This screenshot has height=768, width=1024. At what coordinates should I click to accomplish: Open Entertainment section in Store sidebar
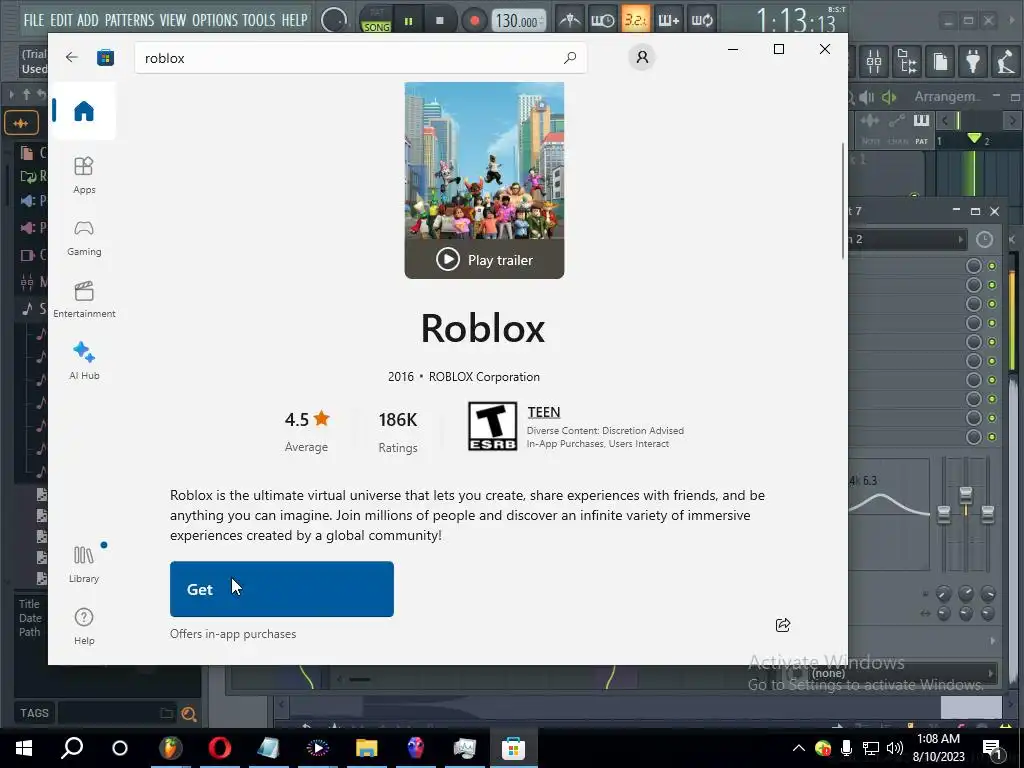[84, 300]
